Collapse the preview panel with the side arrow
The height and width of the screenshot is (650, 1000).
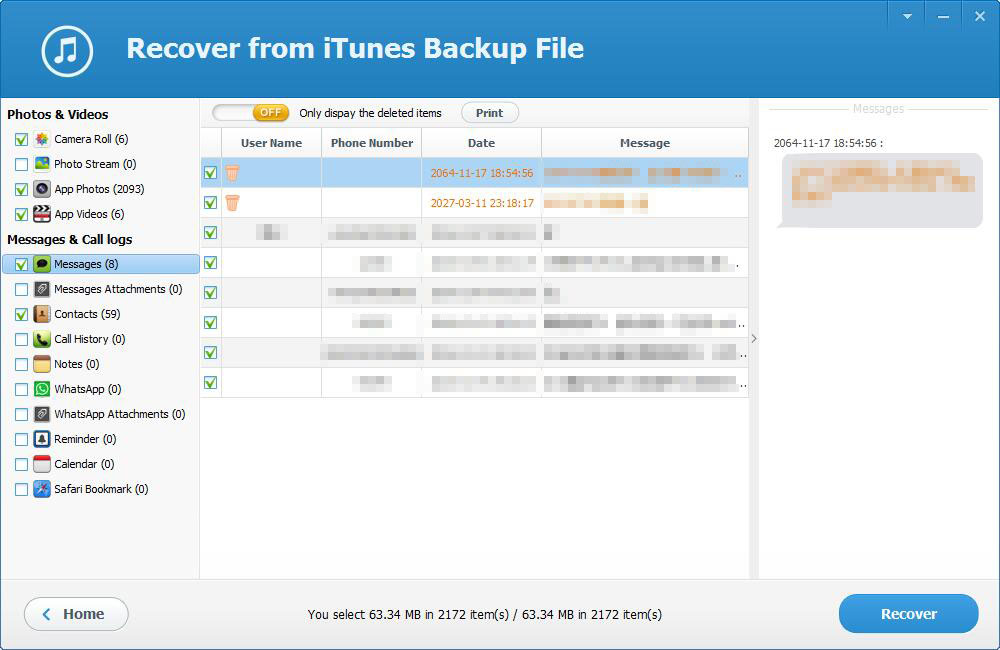(754, 339)
